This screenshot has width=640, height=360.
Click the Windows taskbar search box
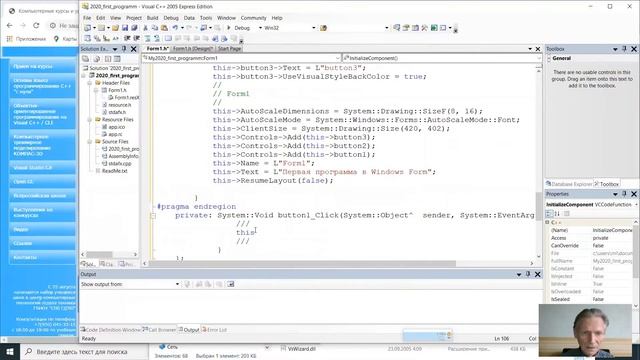(84, 352)
